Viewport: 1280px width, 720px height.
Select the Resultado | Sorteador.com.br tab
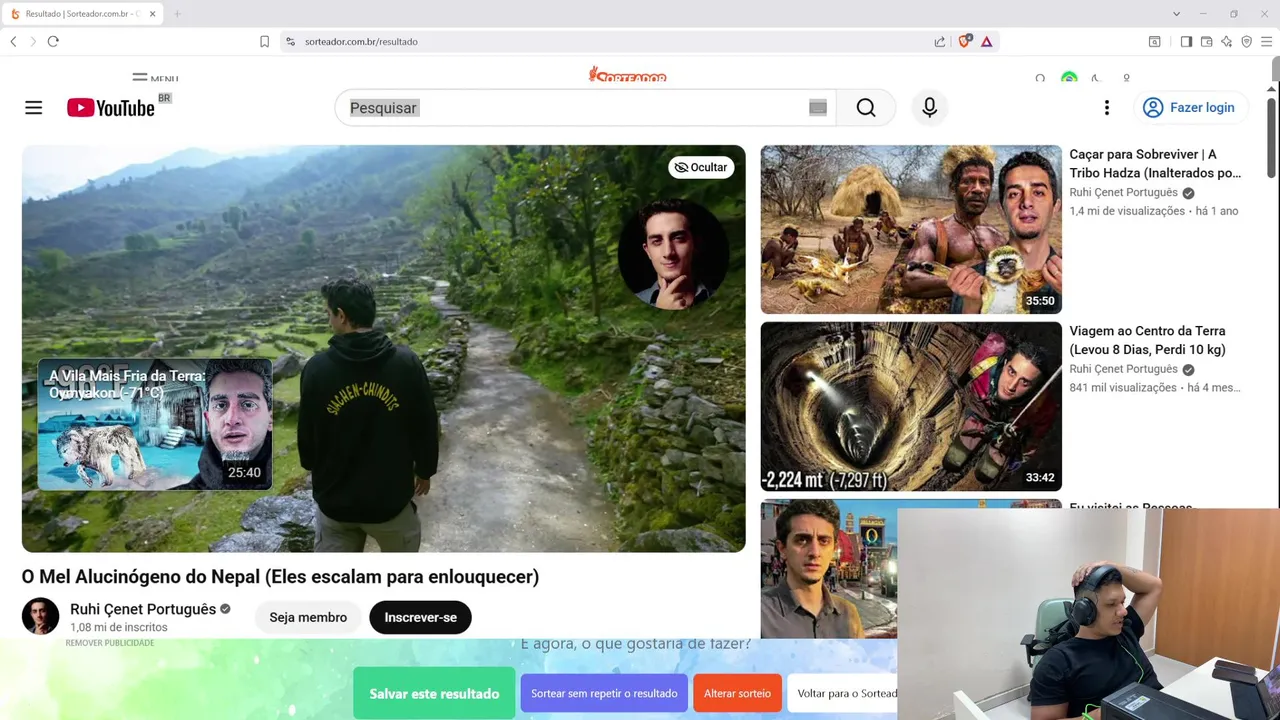(80, 14)
